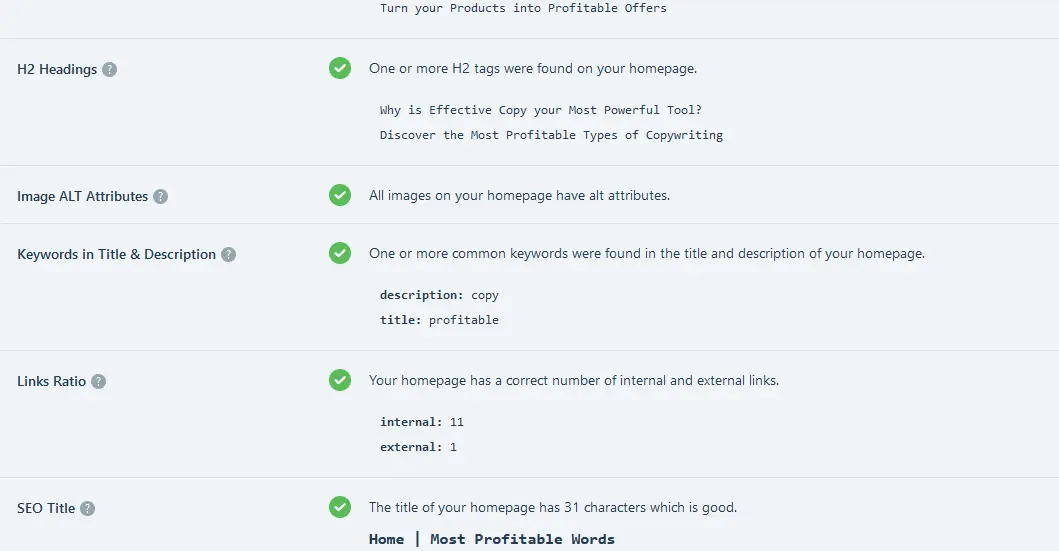
Task: Click green checkmark for common keywords result
Action: click(x=340, y=253)
